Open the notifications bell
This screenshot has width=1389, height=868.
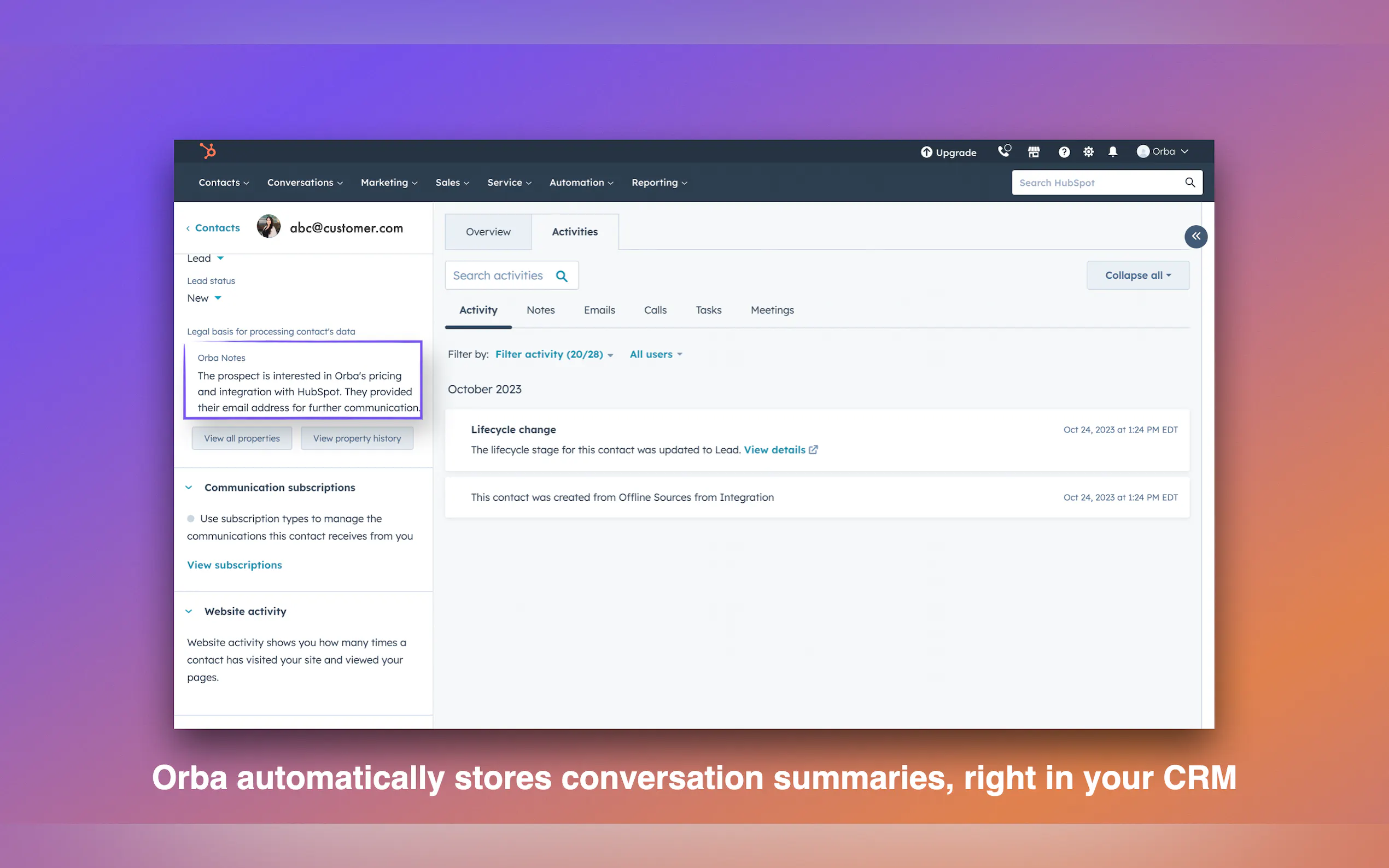click(1112, 151)
